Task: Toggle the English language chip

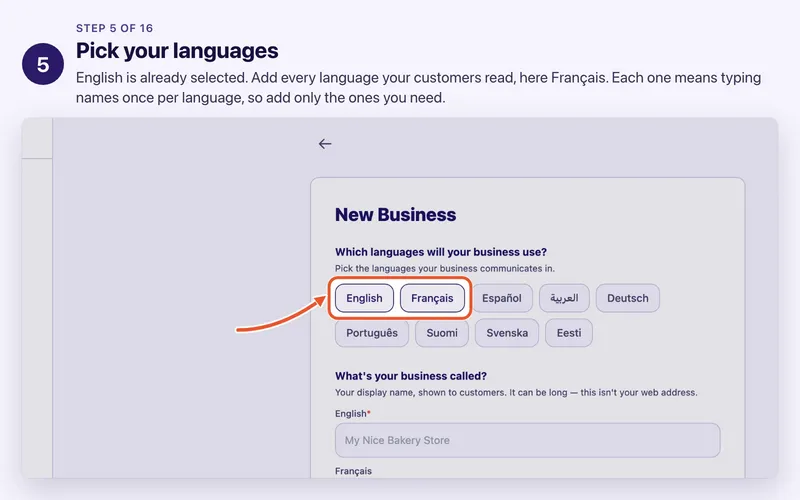Action: tap(364, 298)
